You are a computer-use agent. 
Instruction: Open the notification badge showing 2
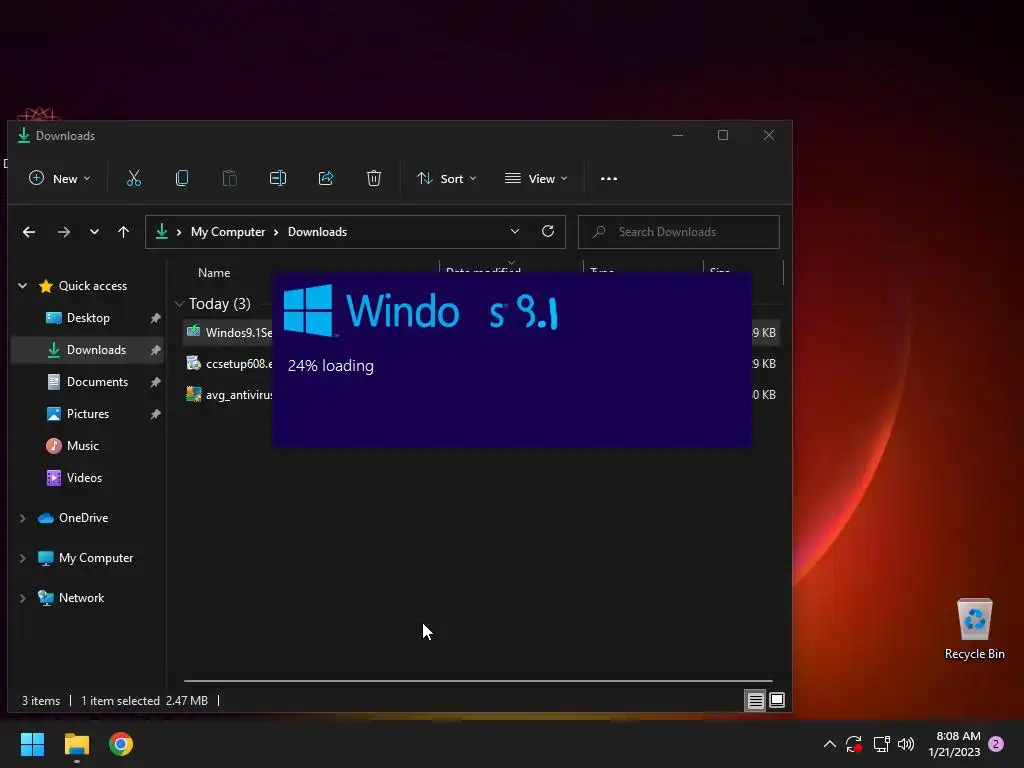click(996, 744)
